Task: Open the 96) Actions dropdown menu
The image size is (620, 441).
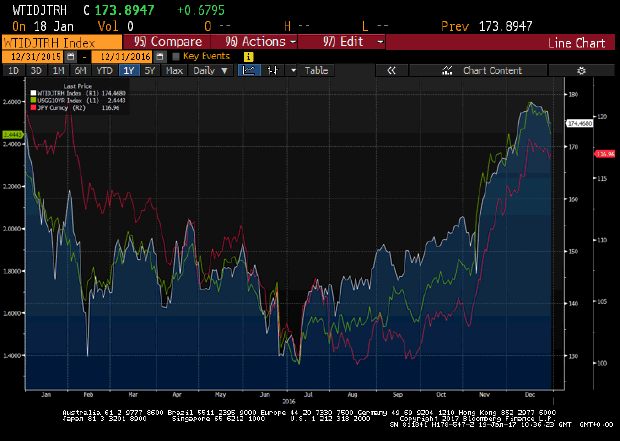Action: click(x=254, y=42)
